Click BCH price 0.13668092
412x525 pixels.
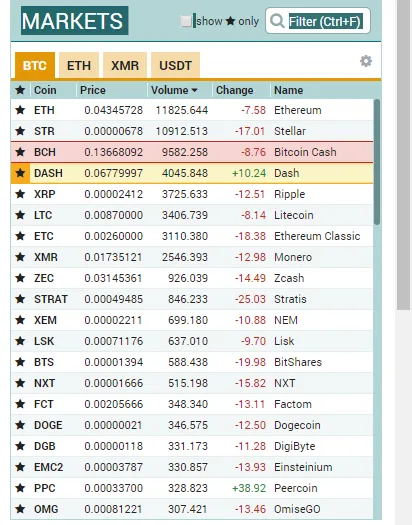113,152
